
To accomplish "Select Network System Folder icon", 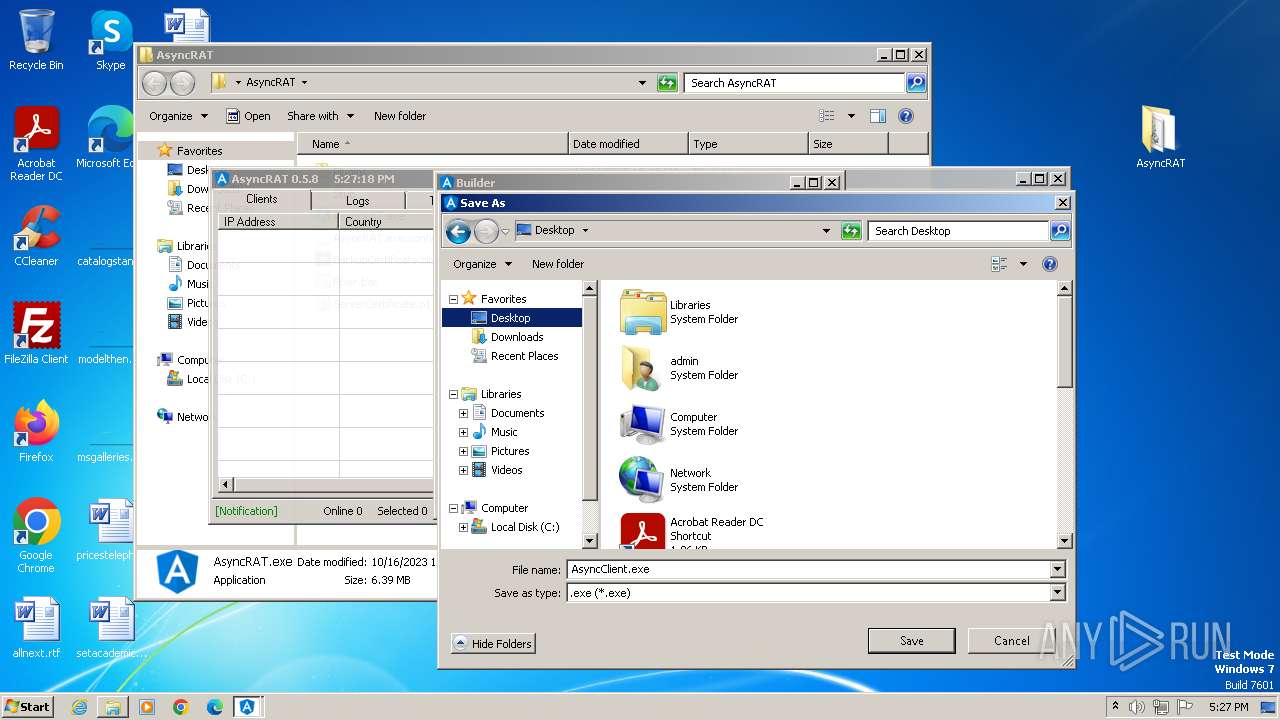I will [x=643, y=480].
